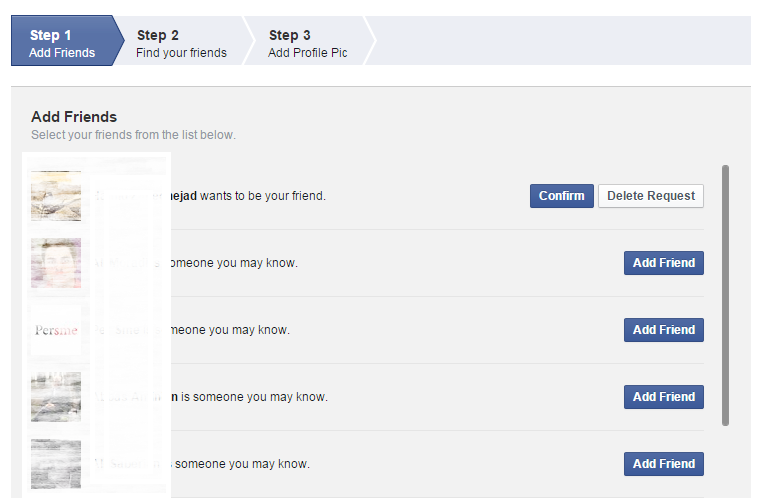Click the fourth suggestion's profile thumbnail
The height and width of the screenshot is (498, 772).
pos(56,397)
